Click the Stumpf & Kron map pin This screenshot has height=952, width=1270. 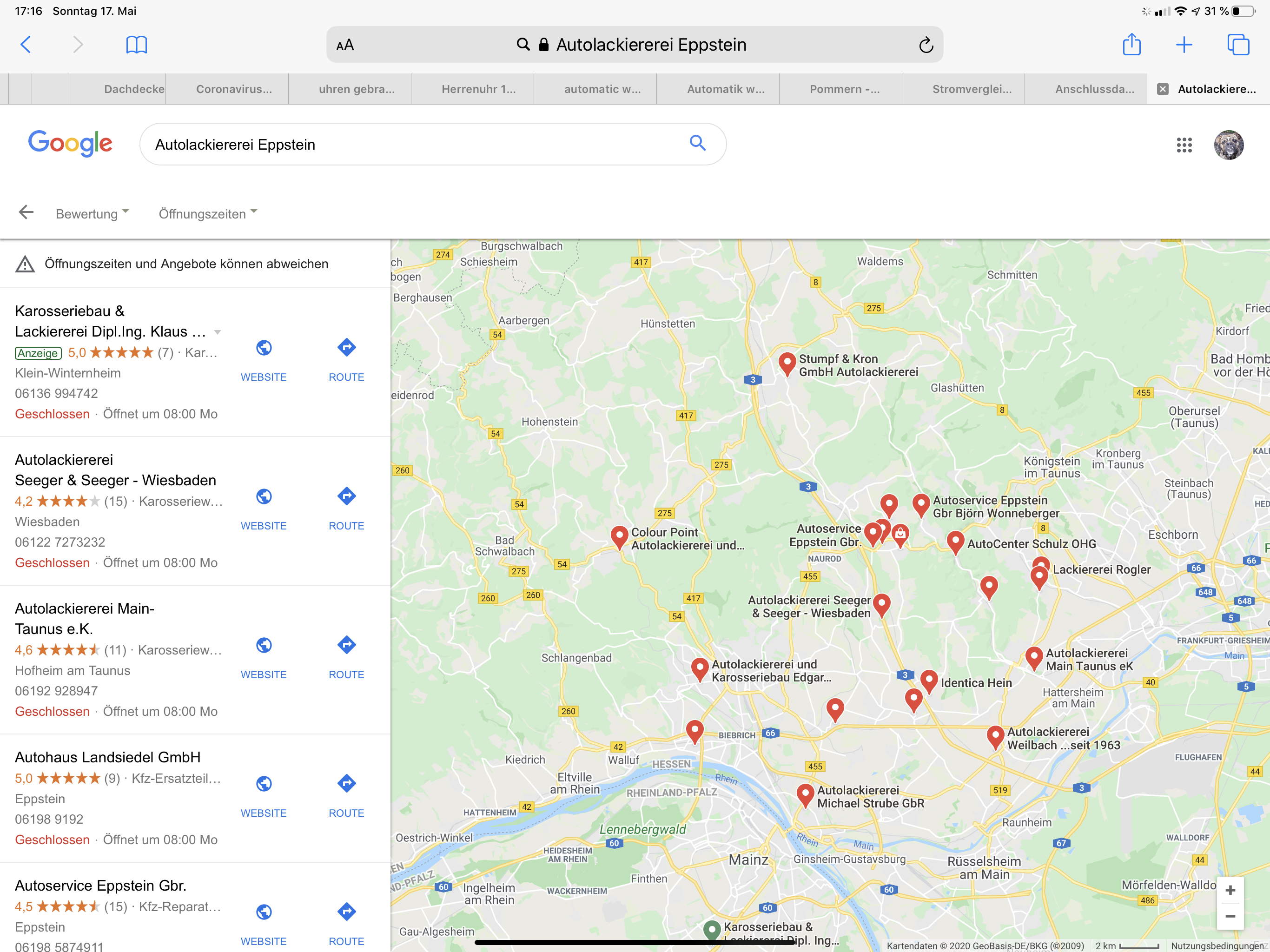coord(787,362)
